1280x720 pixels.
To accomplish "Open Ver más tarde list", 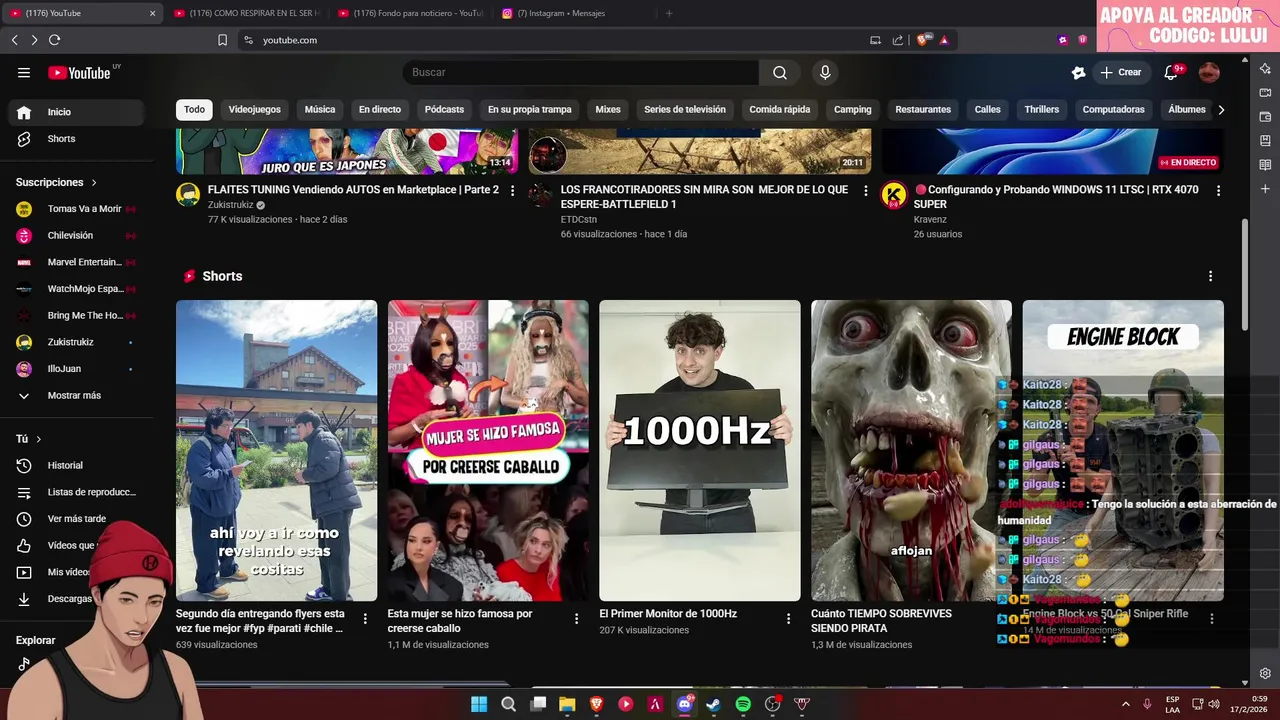I will [76, 519].
